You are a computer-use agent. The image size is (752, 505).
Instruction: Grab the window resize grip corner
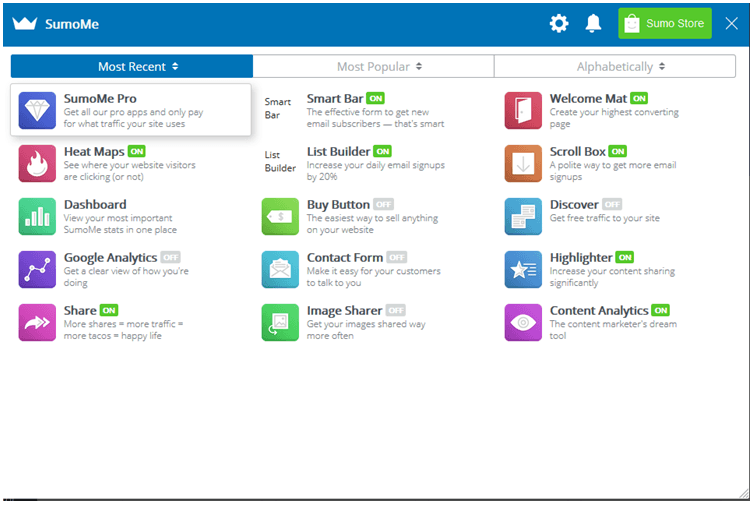pos(743,493)
